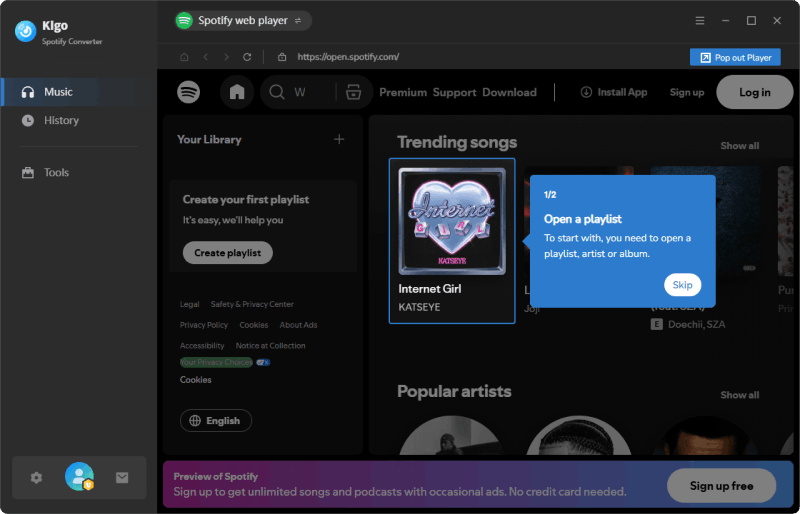Click the Internet Girl song title
This screenshot has height=514, width=800.
pos(430,289)
